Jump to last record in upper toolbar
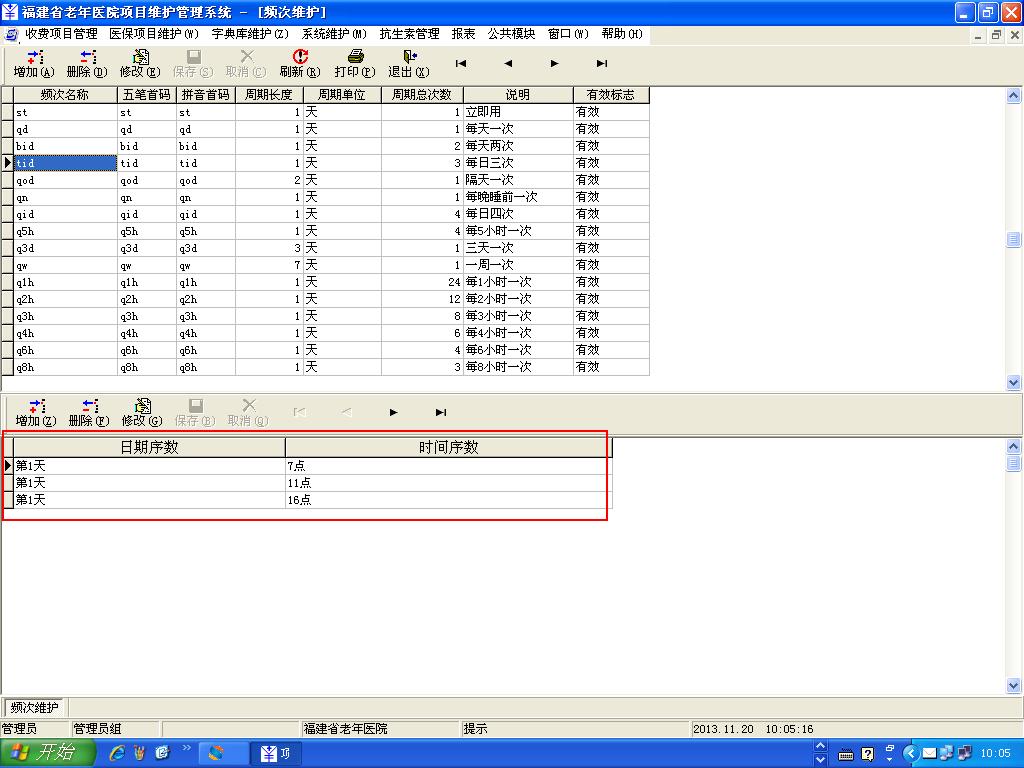Viewport: 1024px width, 768px height. (601, 63)
